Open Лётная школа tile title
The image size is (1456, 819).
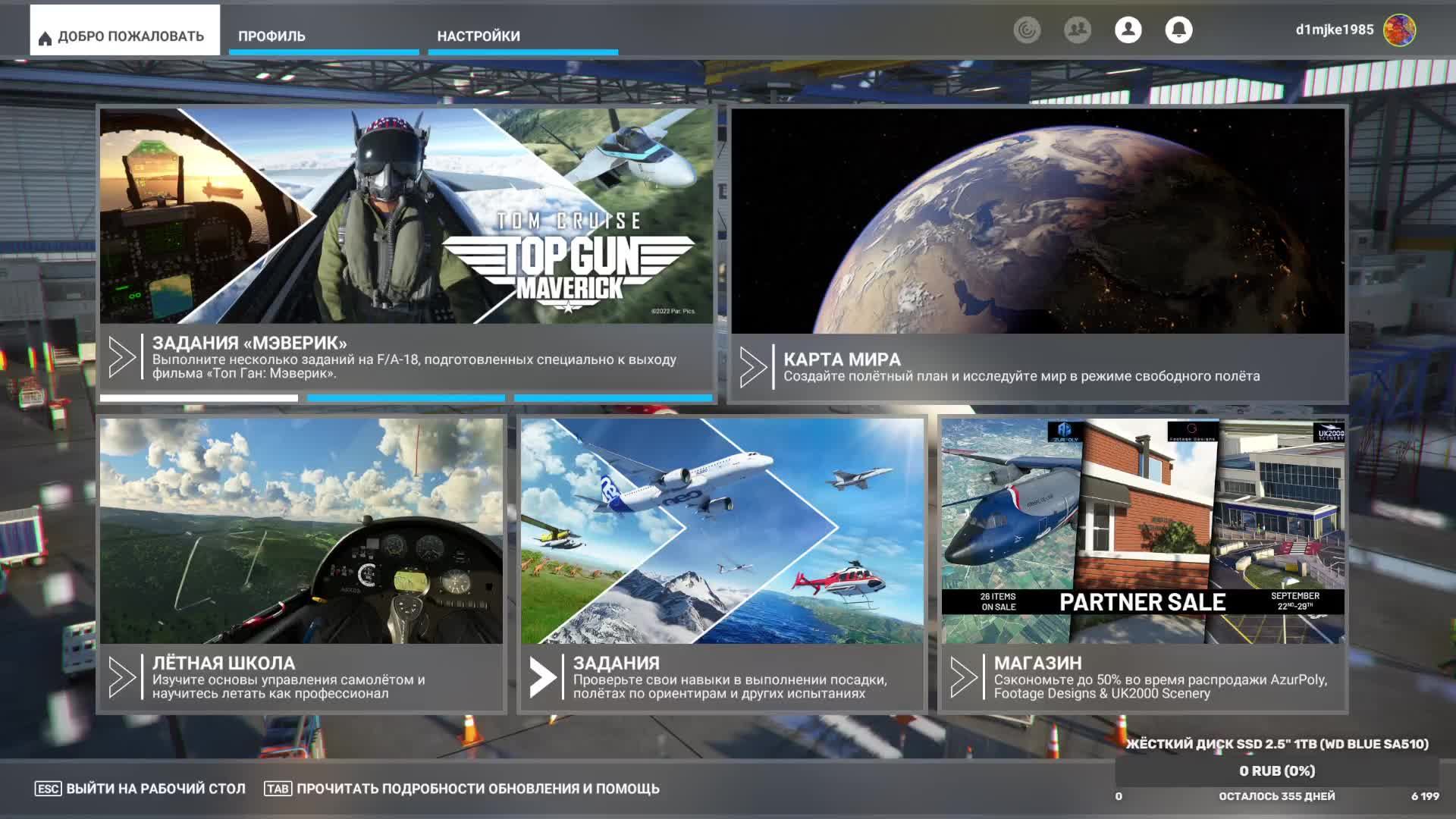224,663
